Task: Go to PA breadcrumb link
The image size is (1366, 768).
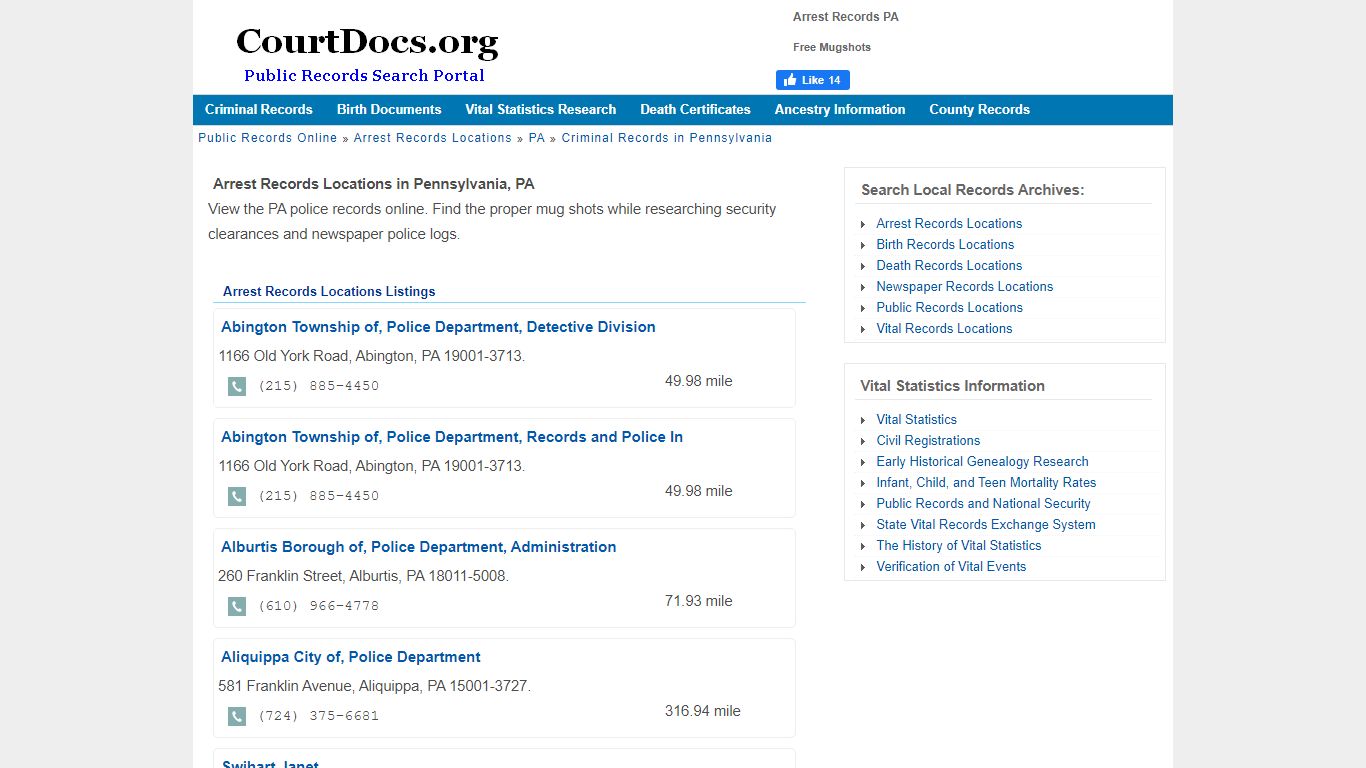Action: coord(537,138)
